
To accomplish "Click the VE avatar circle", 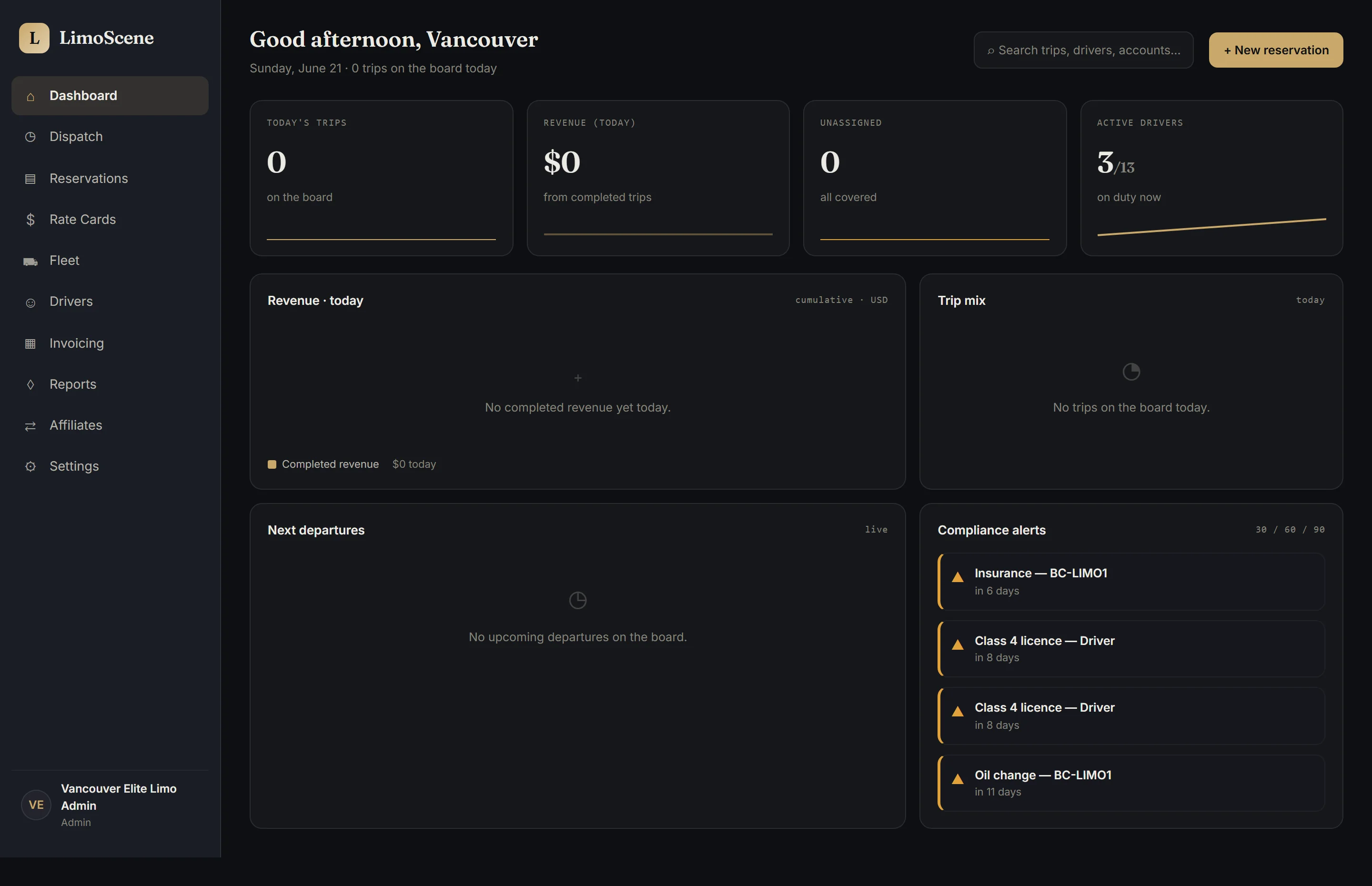I will click(x=36, y=805).
